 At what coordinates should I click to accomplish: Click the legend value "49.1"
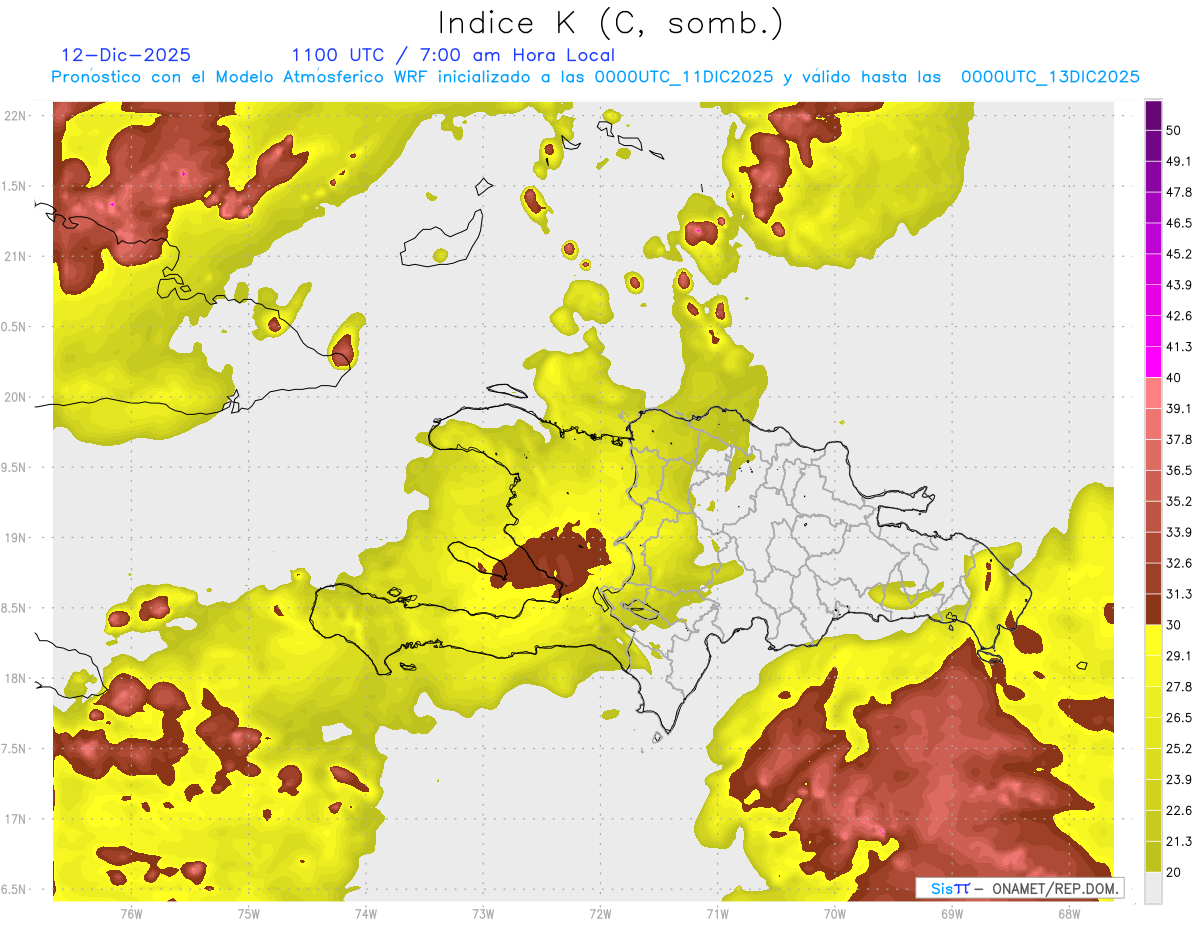coord(1179,161)
